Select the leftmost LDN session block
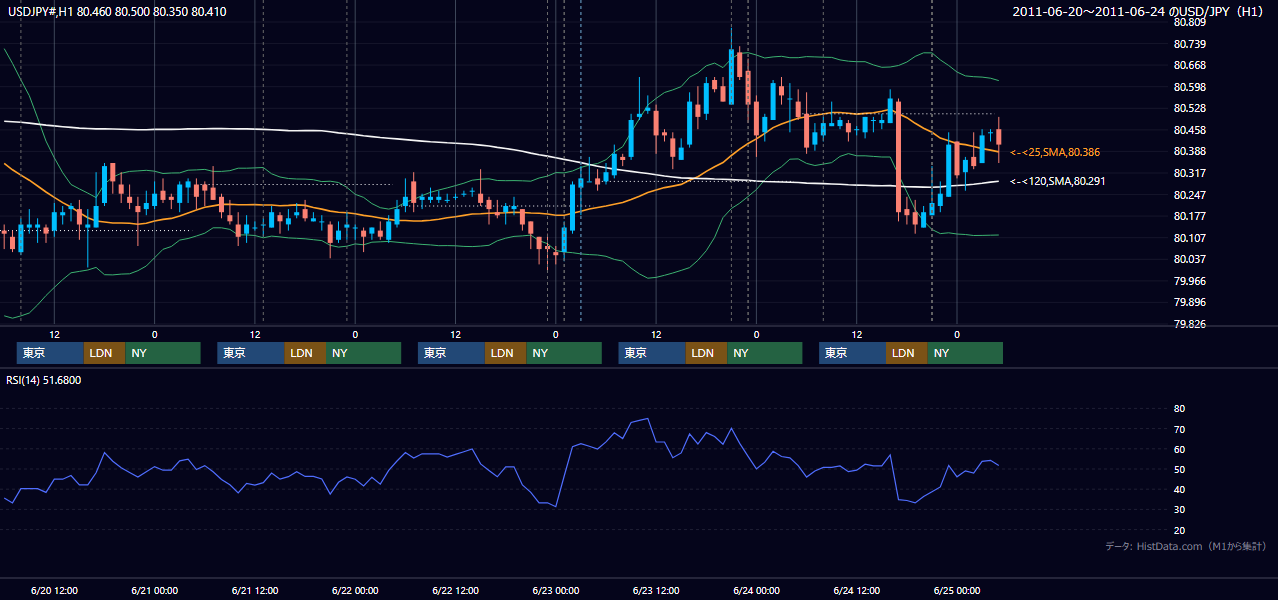Image resolution: width=1278 pixels, height=600 pixels. (105, 353)
